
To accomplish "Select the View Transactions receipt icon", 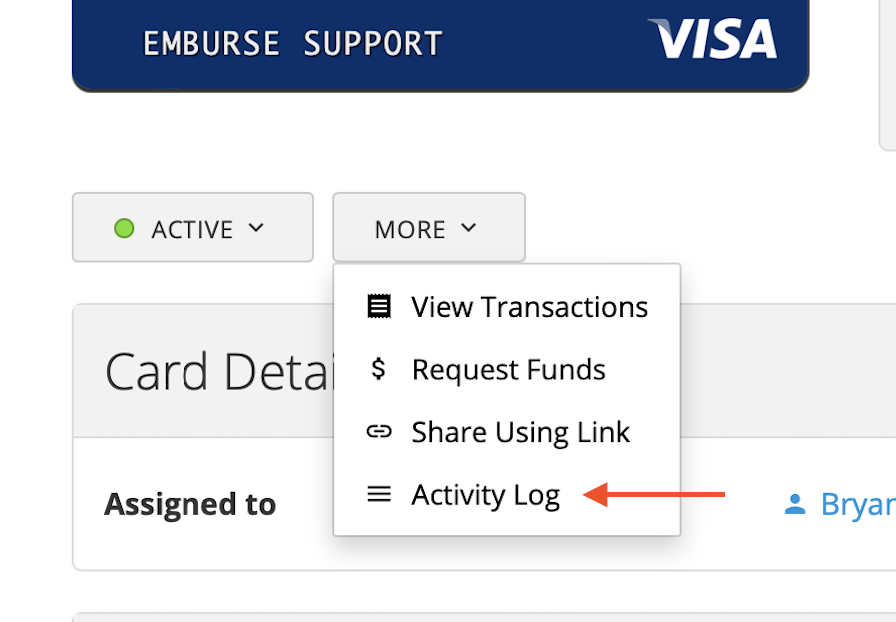I will [x=379, y=306].
